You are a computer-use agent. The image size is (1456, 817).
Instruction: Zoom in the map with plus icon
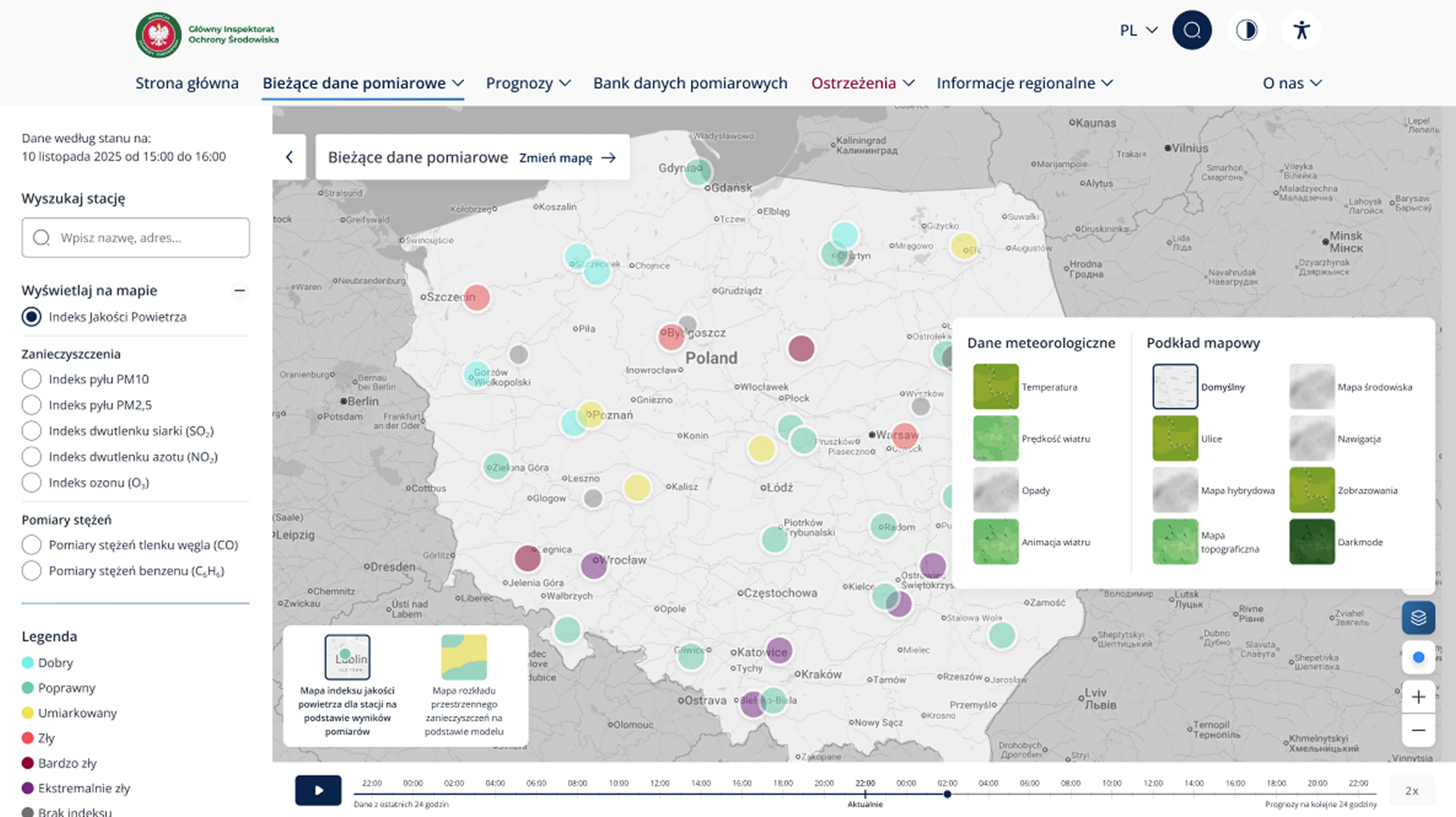click(1418, 697)
